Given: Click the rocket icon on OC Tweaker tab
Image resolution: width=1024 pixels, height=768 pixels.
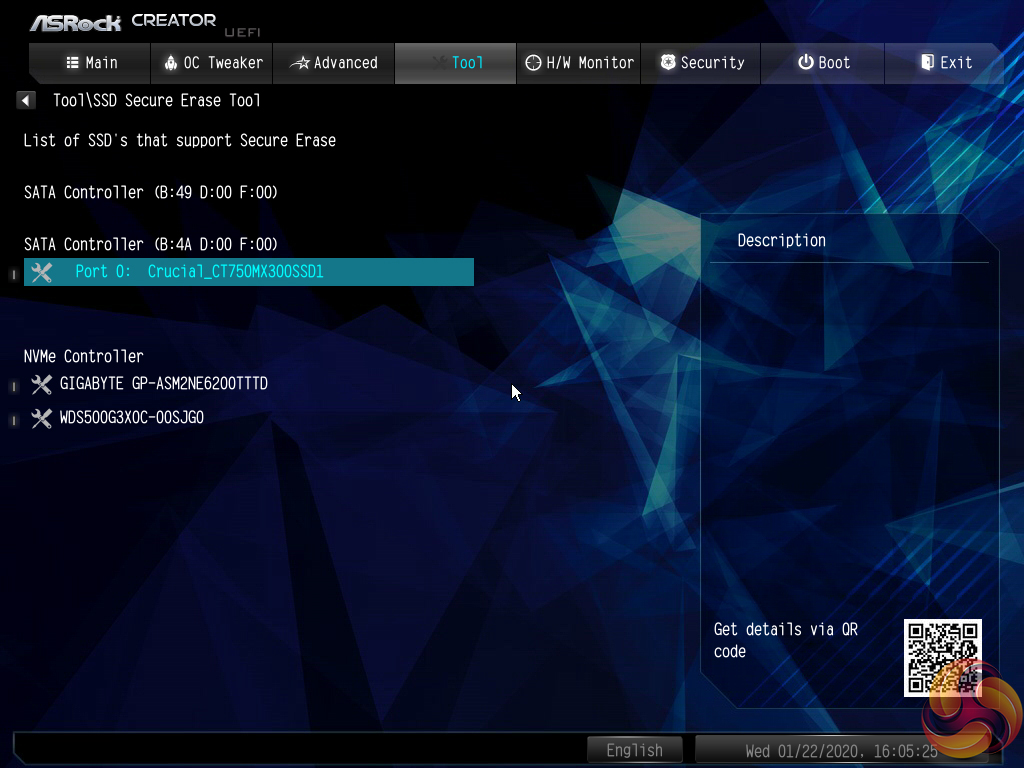Looking at the screenshot, I should click(x=171, y=63).
